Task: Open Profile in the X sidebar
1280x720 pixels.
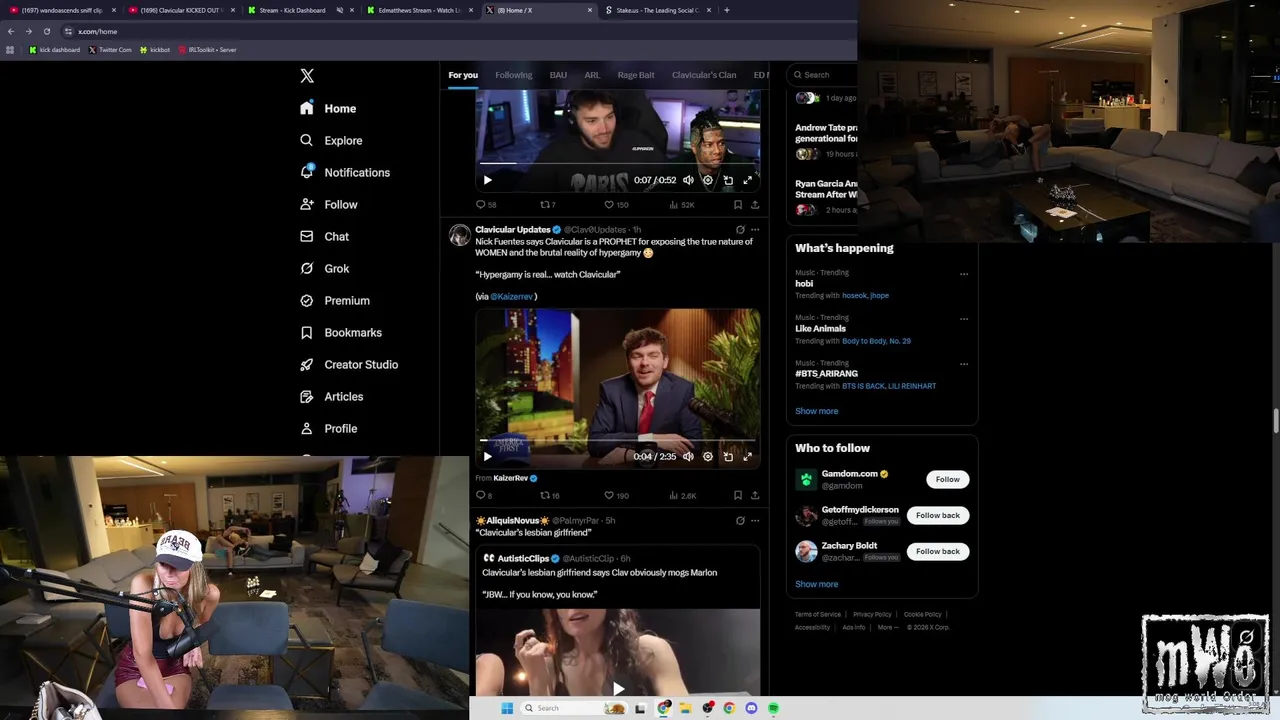Action: [x=328, y=429]
